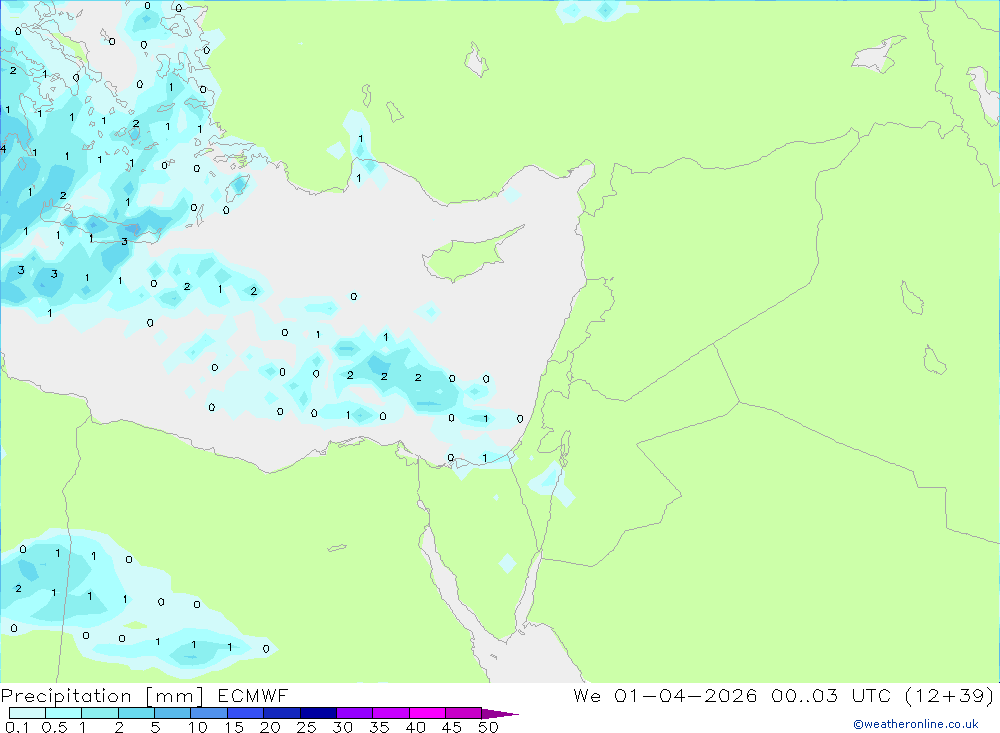The image size is (1000, 733).
Task: Click the island of Cyprus on map
Action: (466, 256)
